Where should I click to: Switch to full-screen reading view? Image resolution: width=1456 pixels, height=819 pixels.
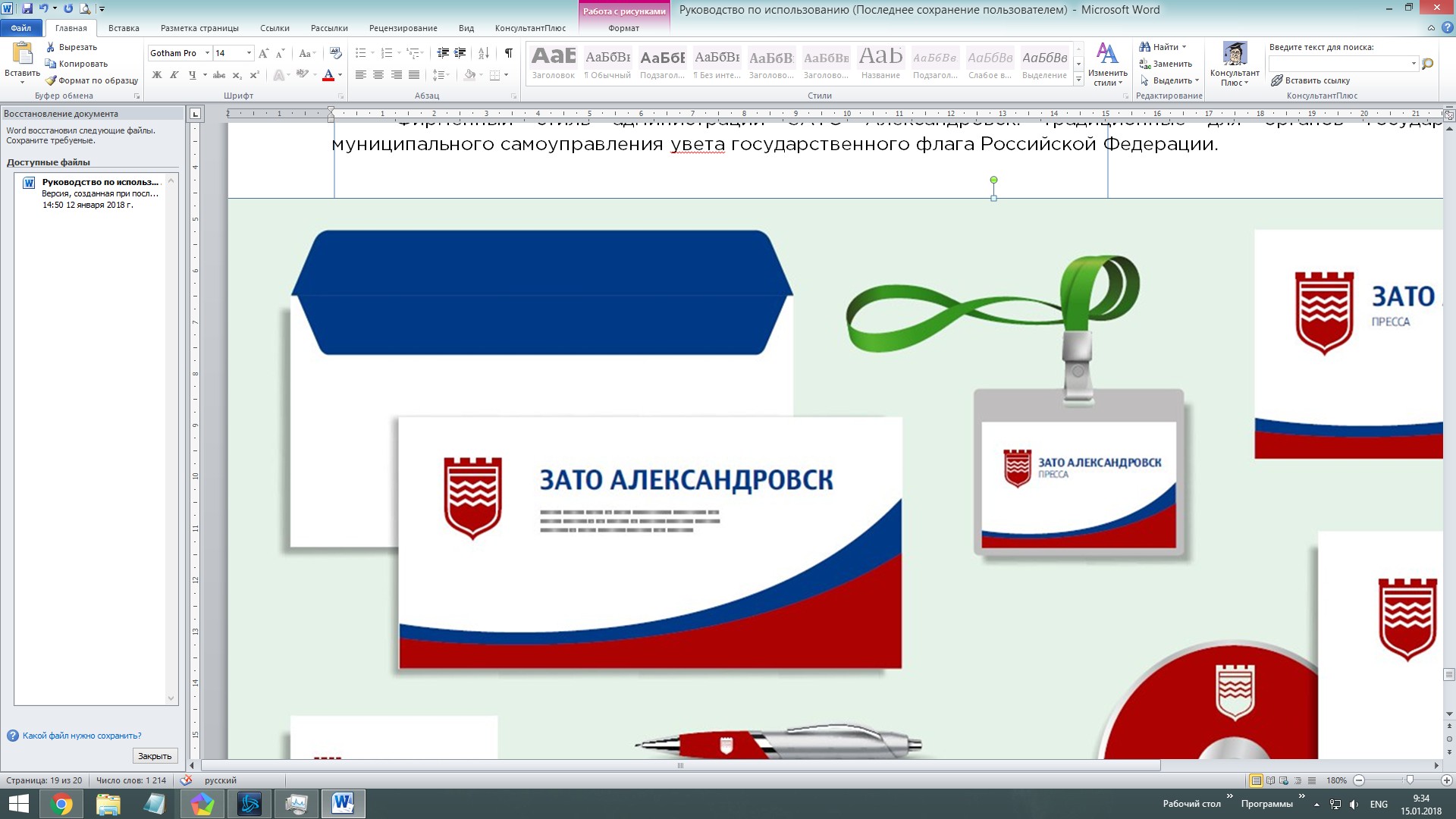point(1270,780)
